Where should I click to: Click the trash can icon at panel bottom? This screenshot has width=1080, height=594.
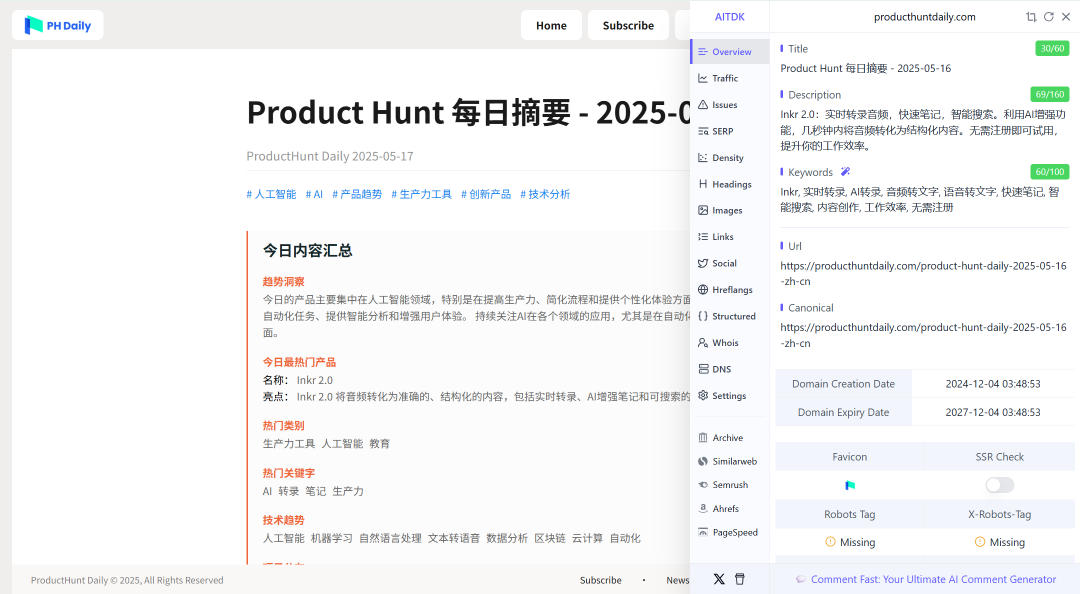click(740, 579)
